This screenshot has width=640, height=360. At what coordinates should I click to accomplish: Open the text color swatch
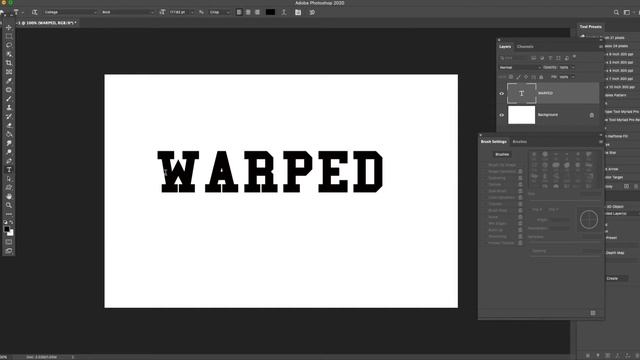click(270, 12)
